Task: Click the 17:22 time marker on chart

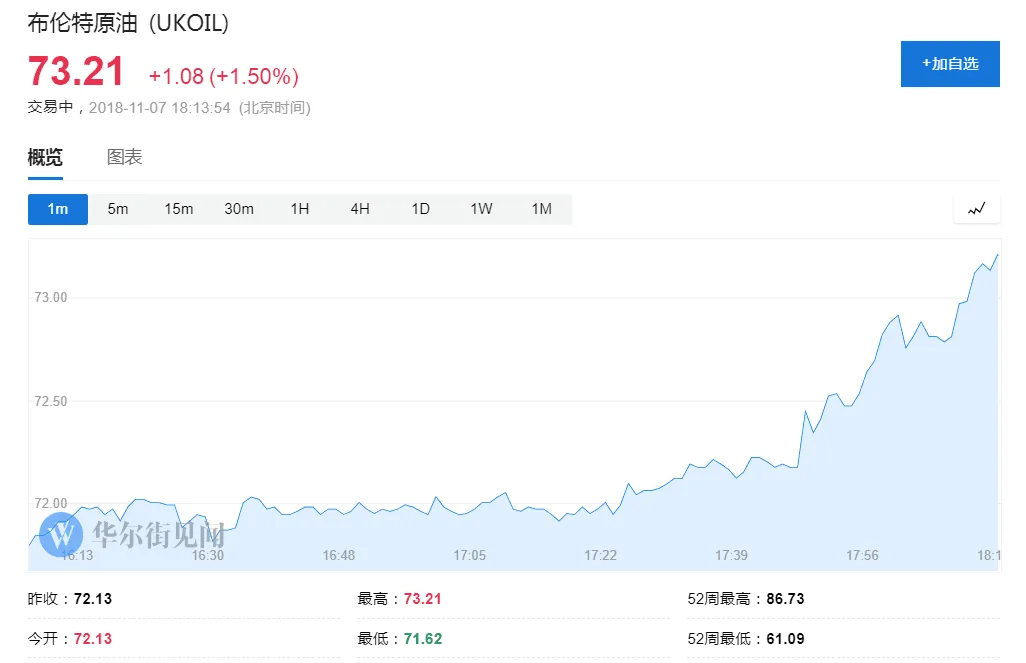Action: (601, 555)
